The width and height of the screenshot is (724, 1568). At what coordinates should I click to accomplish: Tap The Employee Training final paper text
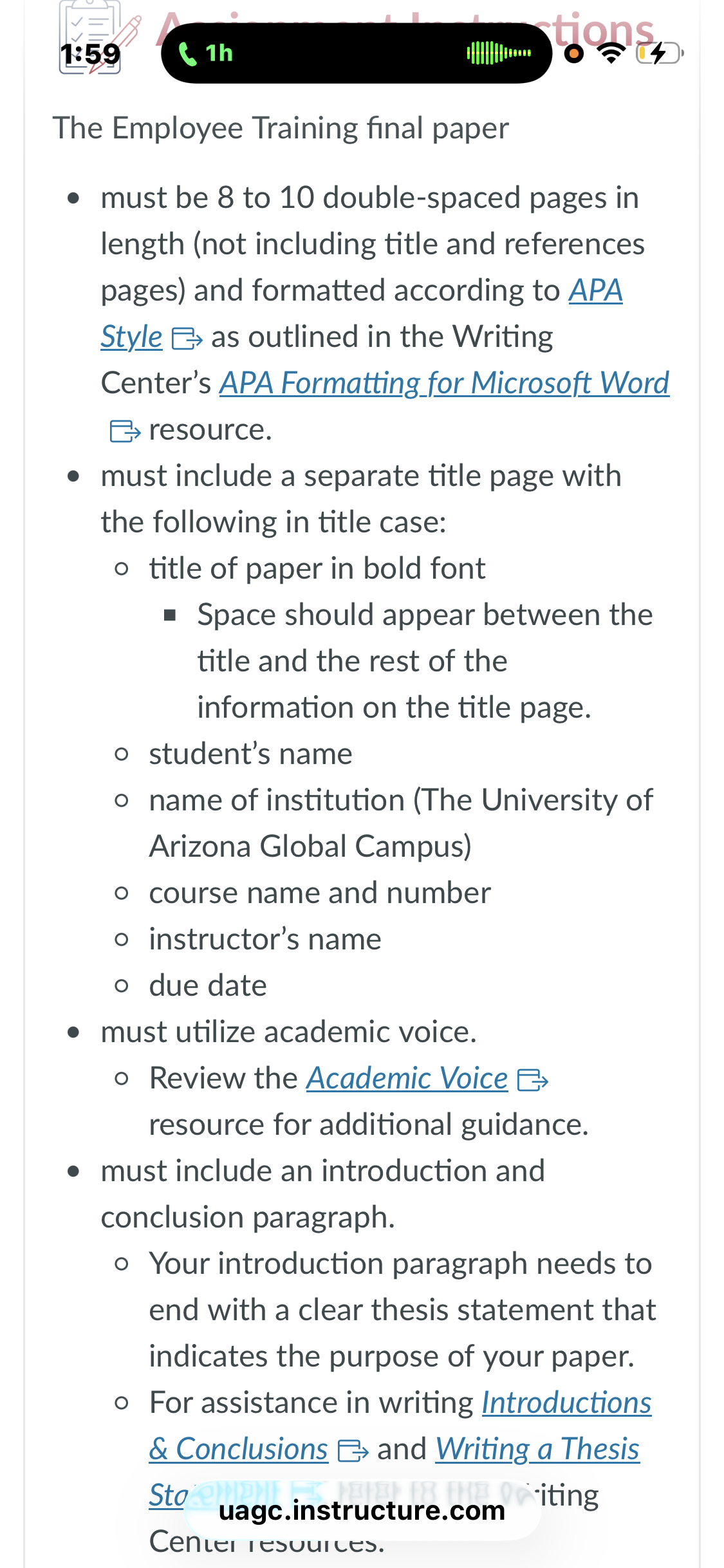point(281,128)
